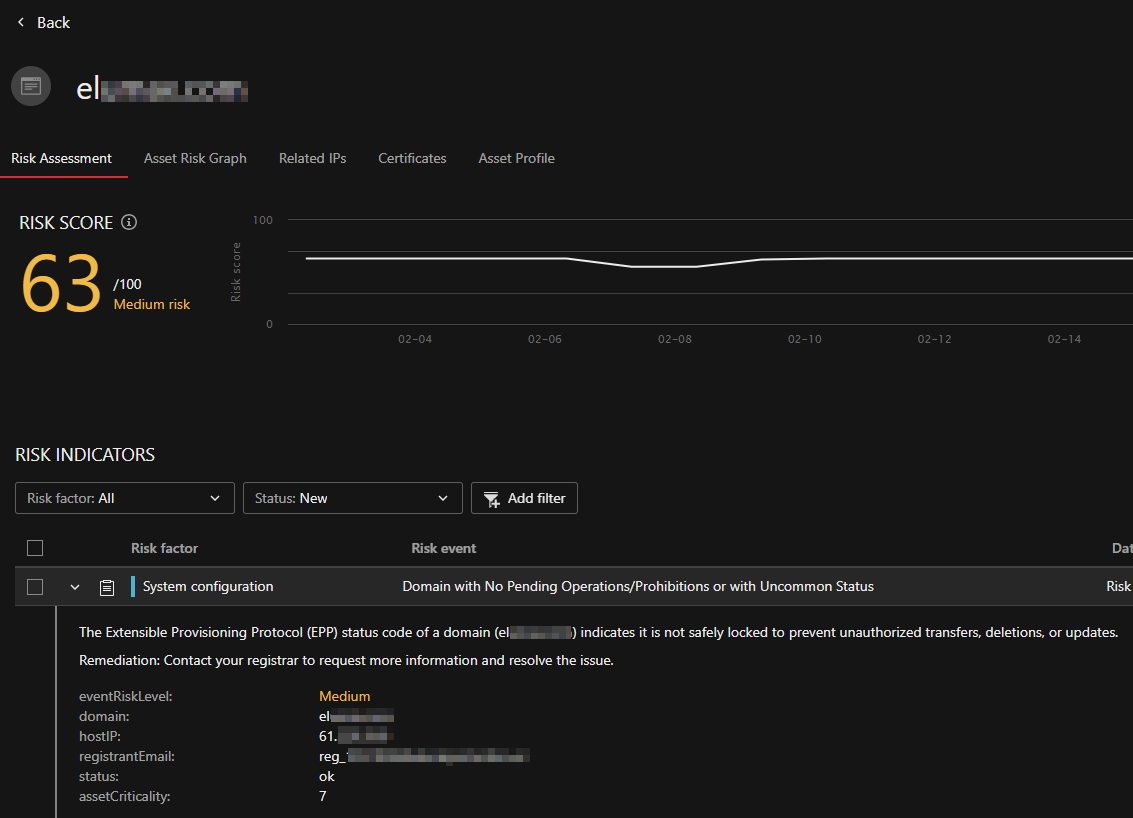Check the System configuration row checkbox
1133x818 pixels.
35,587
